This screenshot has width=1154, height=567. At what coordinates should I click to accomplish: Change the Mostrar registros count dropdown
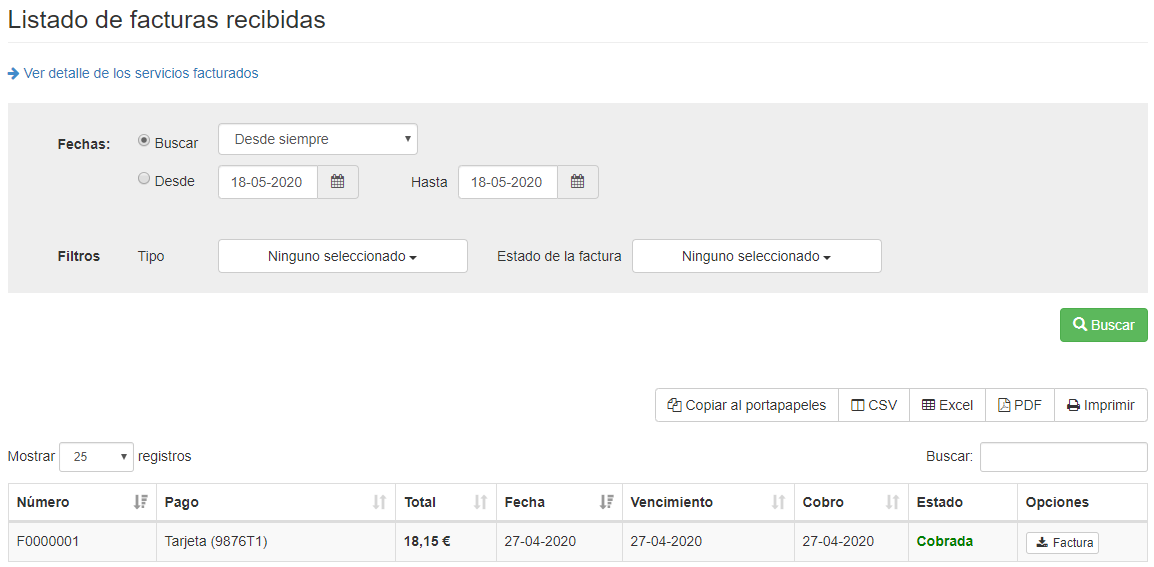(x=96, y=457)
